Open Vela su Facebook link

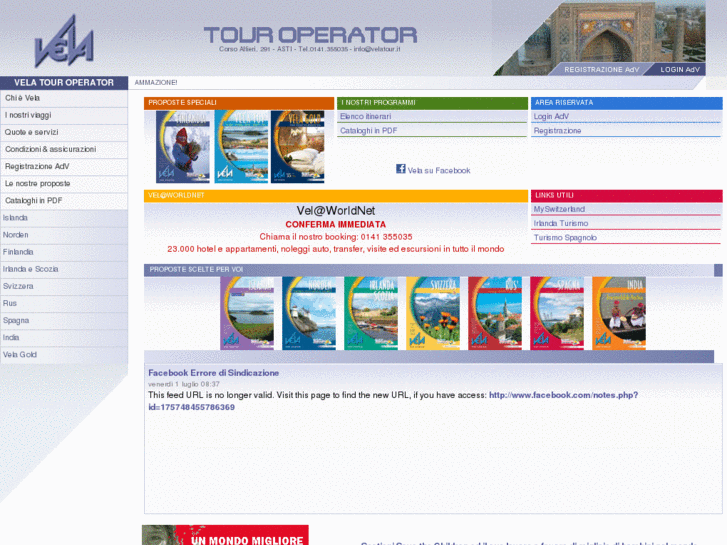(x=439, y=171)
